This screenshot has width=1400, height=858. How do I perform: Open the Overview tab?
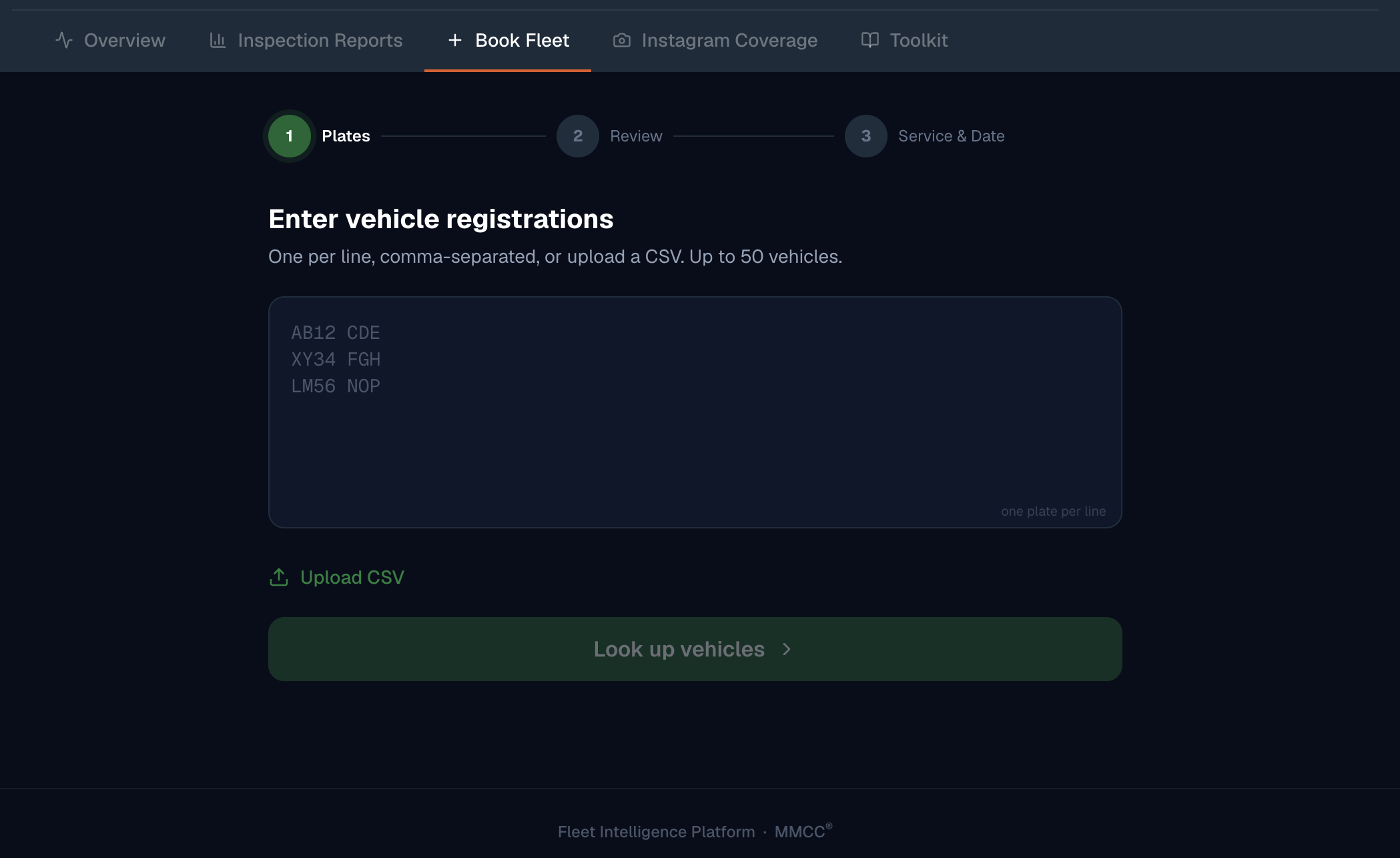[x=110, y=40]
